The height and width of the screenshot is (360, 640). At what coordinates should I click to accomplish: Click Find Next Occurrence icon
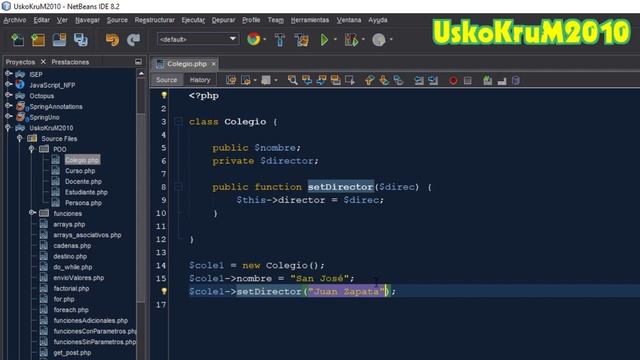(321, 80)
